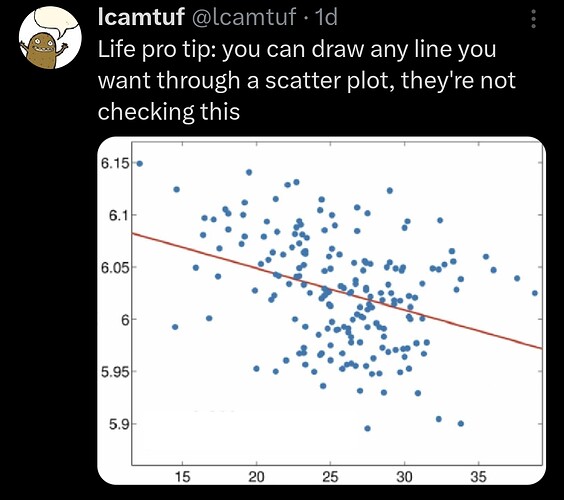Click the 6.1 y-axis label
Viewport: 564px width, 500px height.
(x=118, y=215)
